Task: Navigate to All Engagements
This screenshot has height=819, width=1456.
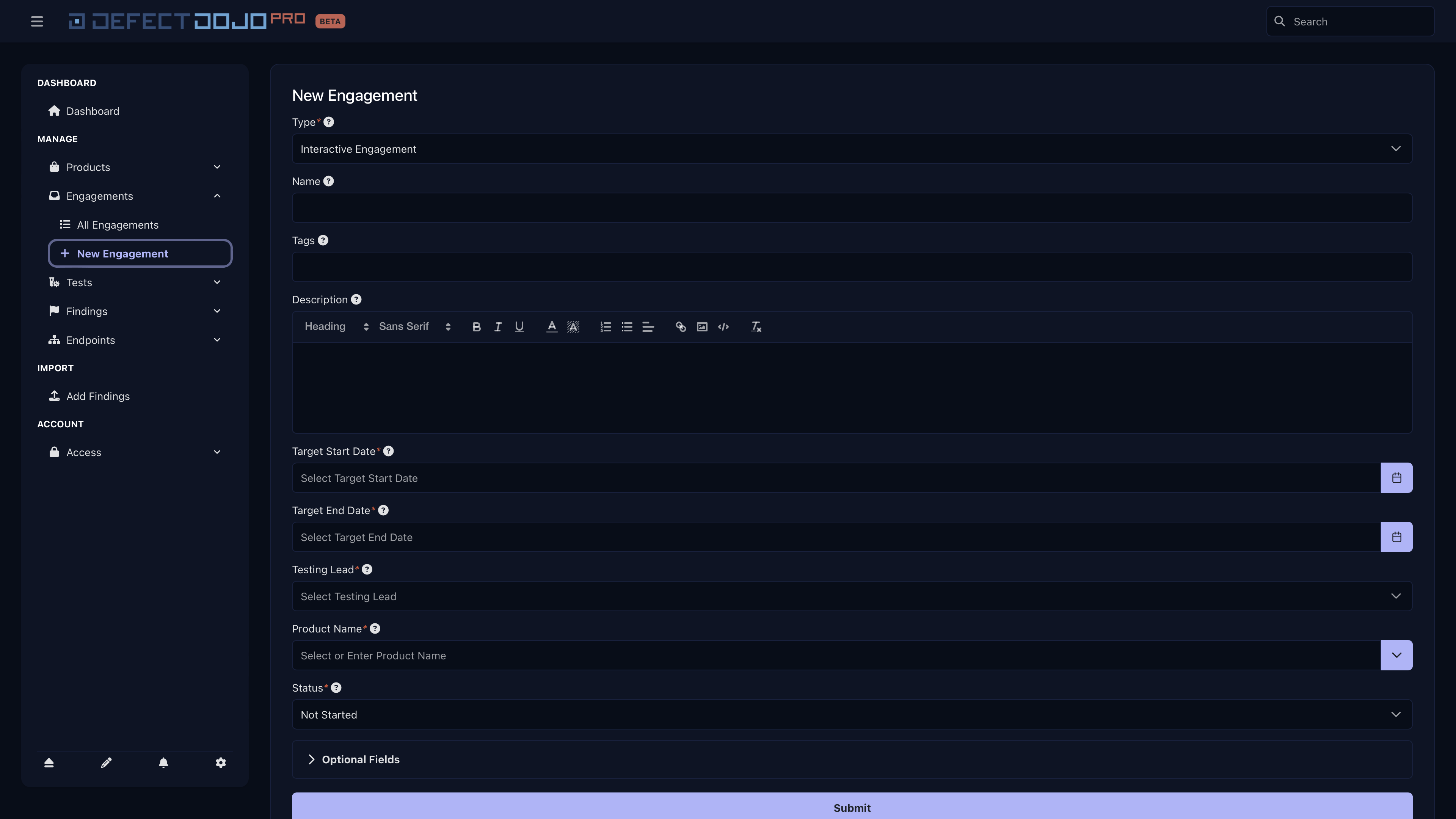Action: pos(117,224)
